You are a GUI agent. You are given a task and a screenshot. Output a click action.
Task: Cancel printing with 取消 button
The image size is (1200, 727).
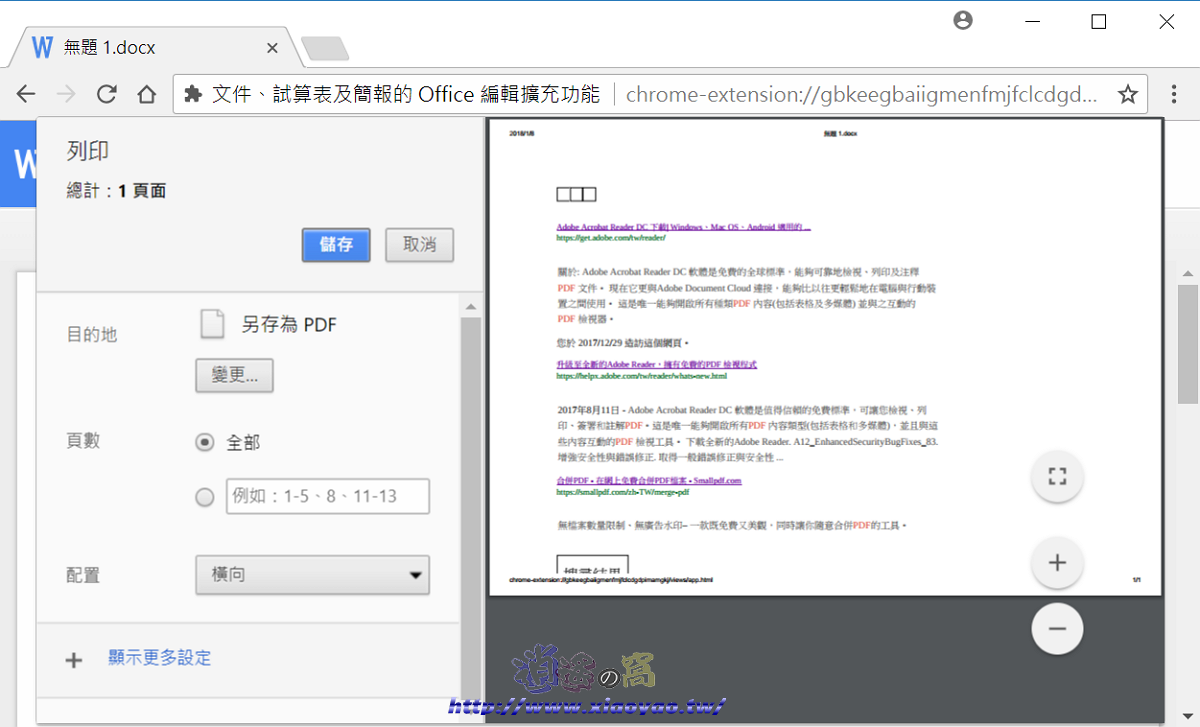pos(419,245)
